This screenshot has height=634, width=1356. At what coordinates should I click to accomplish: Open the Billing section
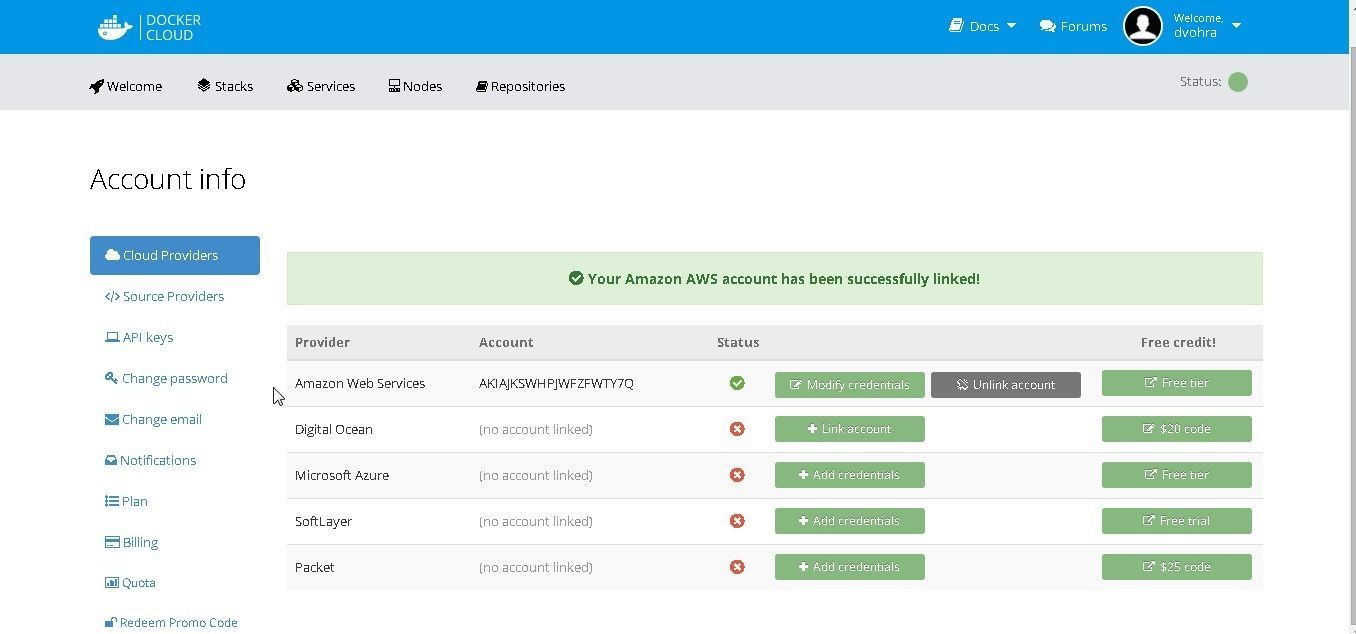click(x=131, y=542)
